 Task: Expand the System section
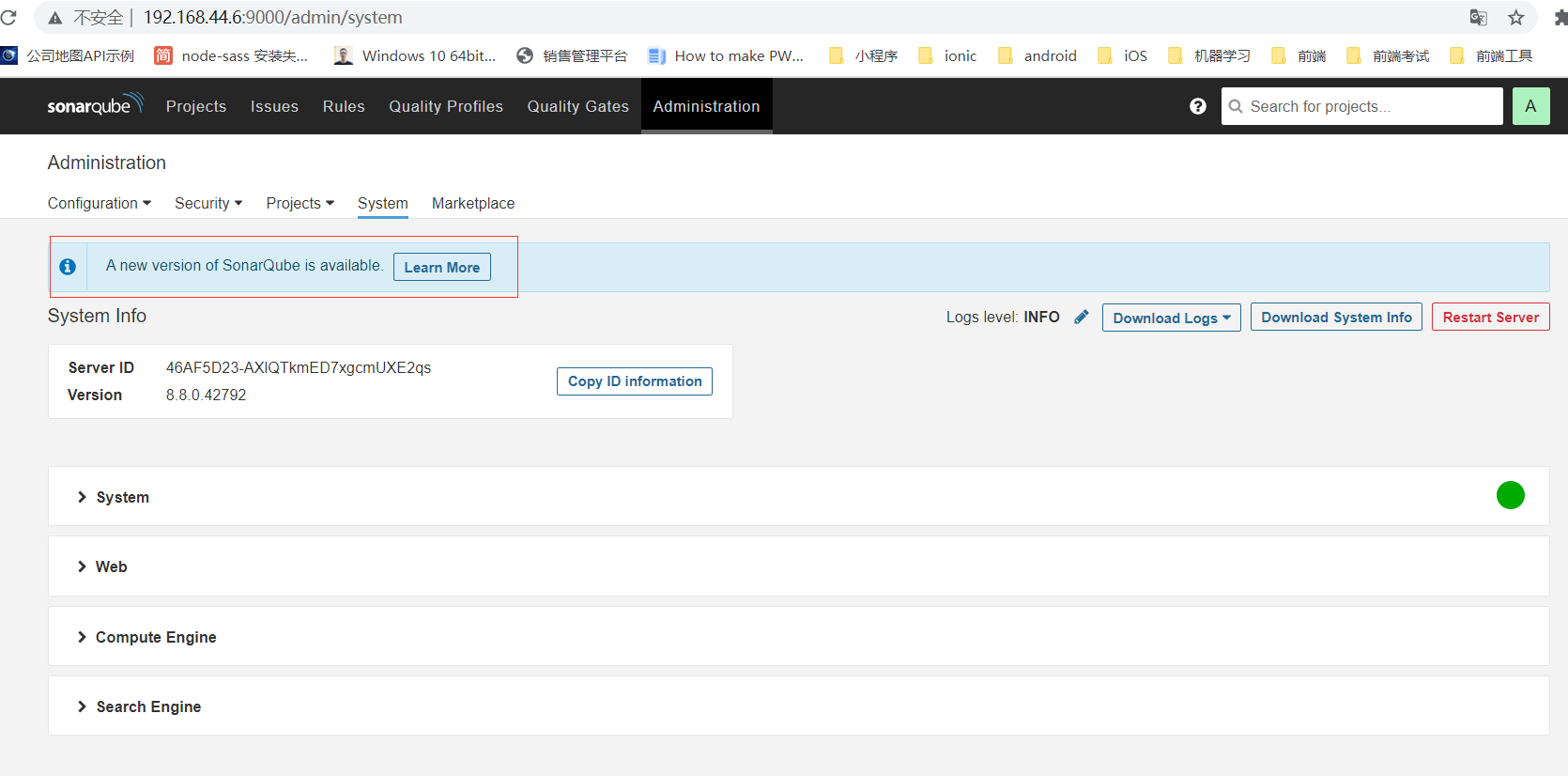coord(122,497)
